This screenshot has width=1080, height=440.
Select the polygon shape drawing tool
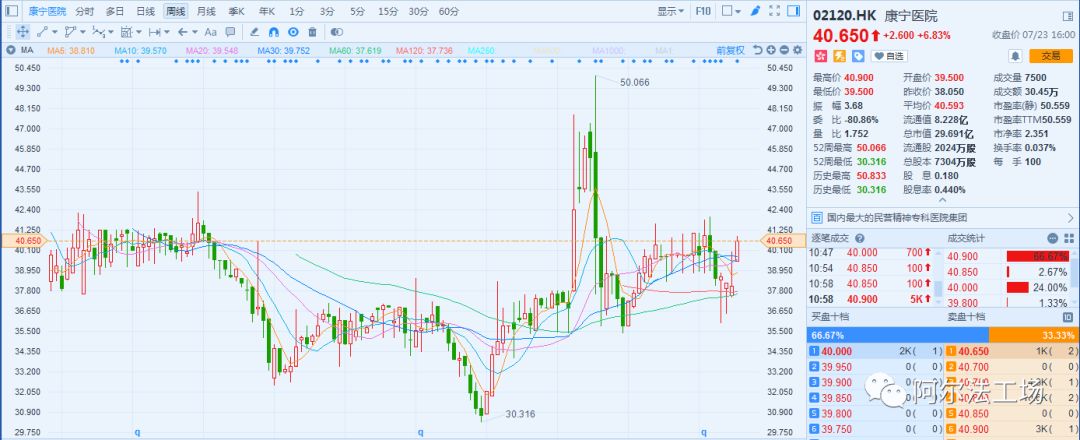[x=70, y=32]
